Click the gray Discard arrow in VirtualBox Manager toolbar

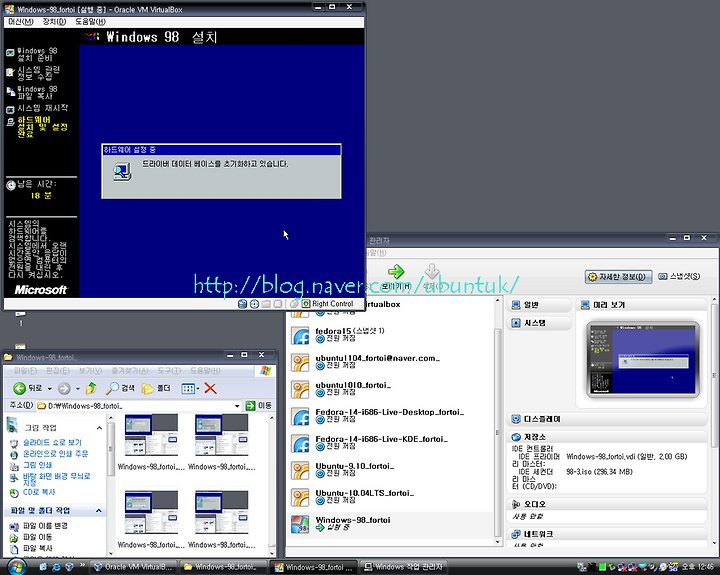coord(432,271)
